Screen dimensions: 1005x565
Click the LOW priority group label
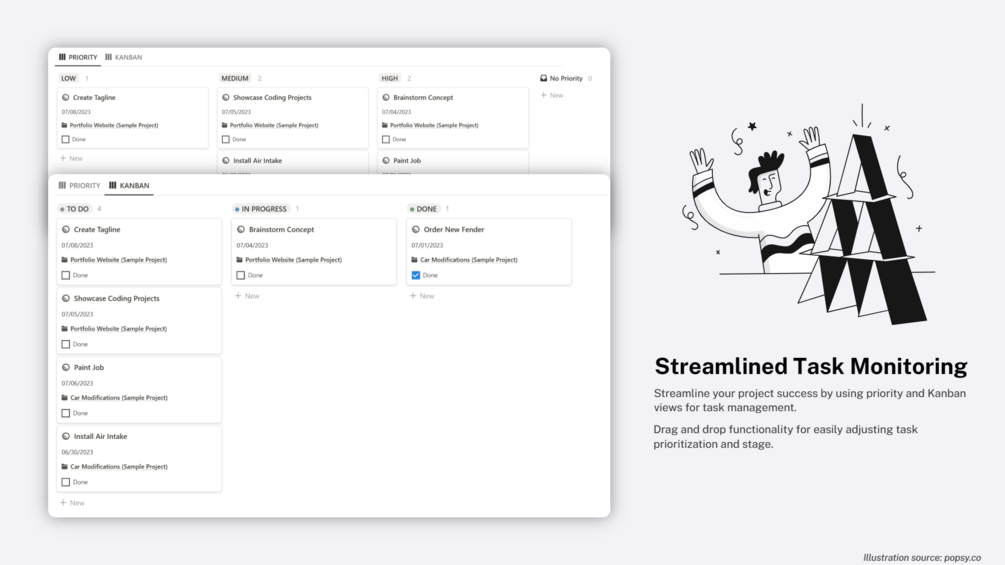(69, 78)
